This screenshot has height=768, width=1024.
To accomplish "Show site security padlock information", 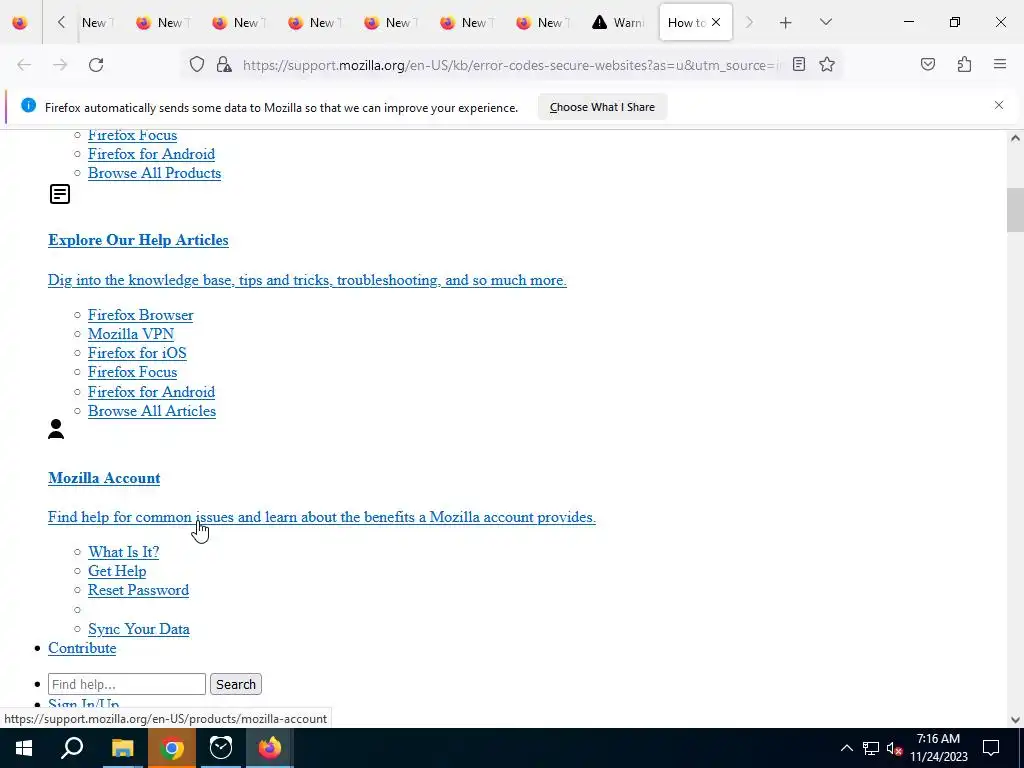I will (224, 65).
